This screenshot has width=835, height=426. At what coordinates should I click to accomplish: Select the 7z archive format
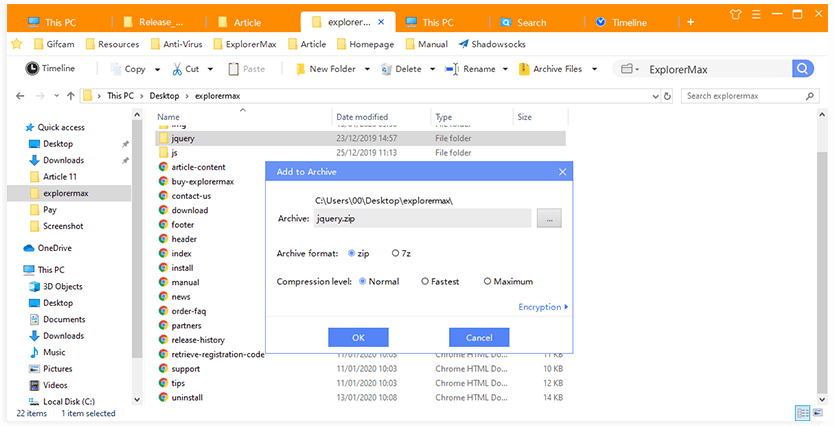[x=396, y=254]
